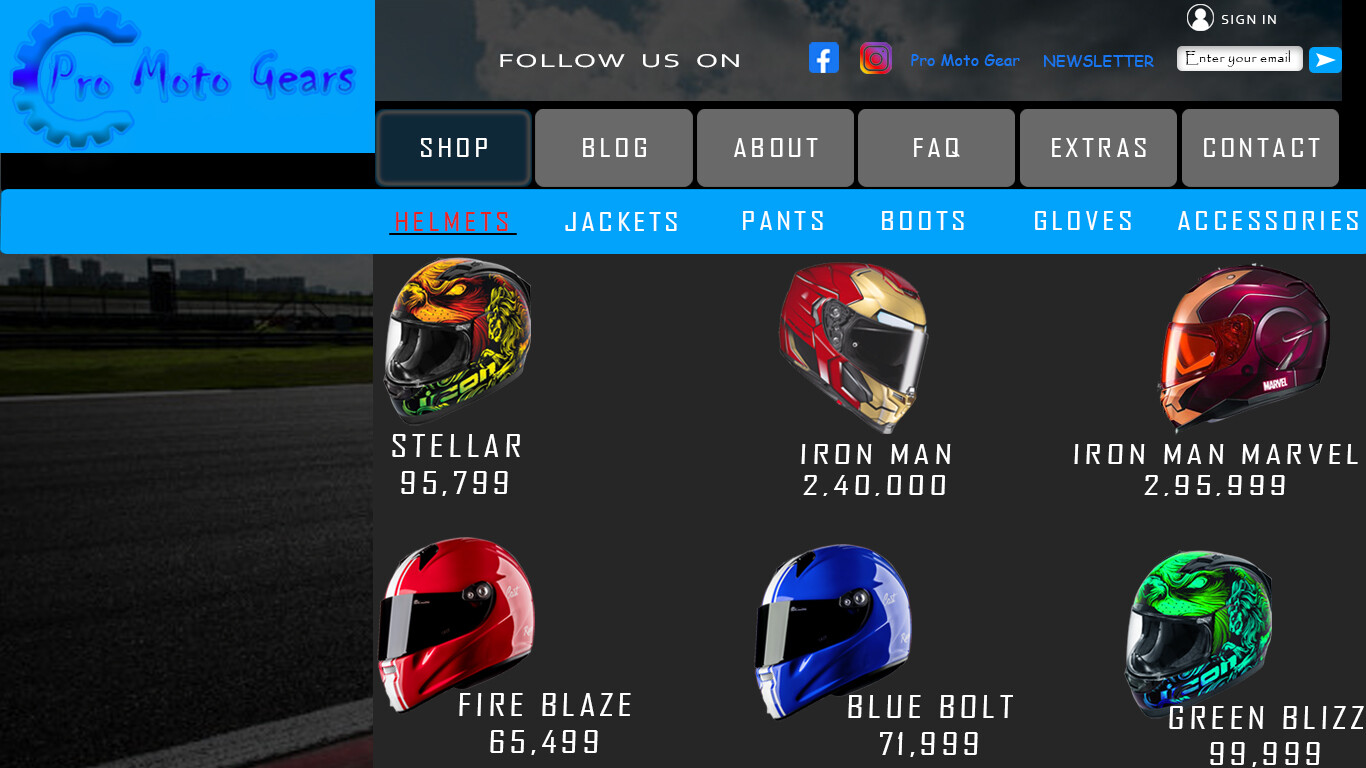Submit newsletter email with arrow button
The image size is (1366, 768).
pyautogui.click(x=1325, y=60)
